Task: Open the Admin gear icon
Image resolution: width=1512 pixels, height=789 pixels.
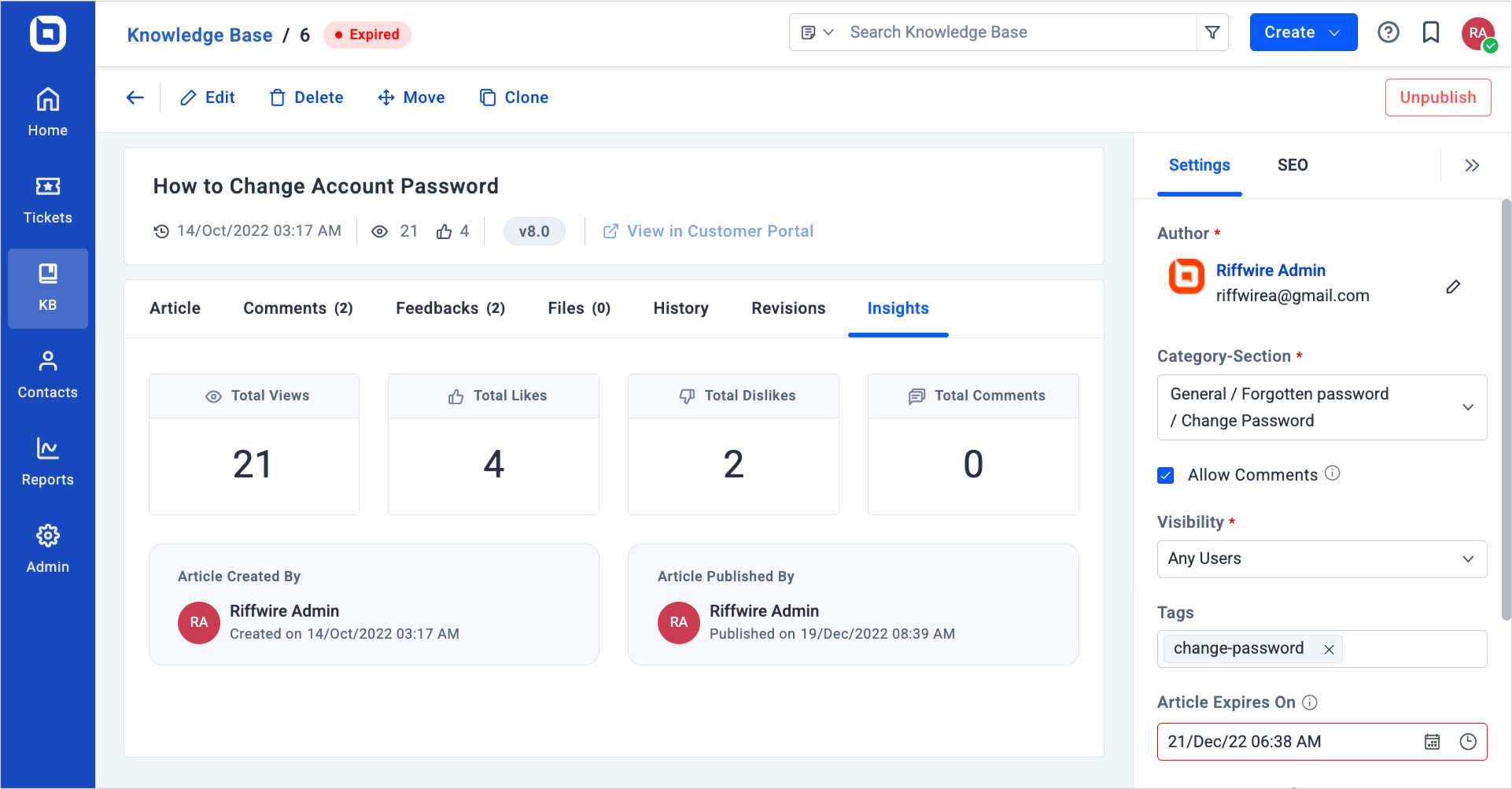Action: [x=47, y=536]
